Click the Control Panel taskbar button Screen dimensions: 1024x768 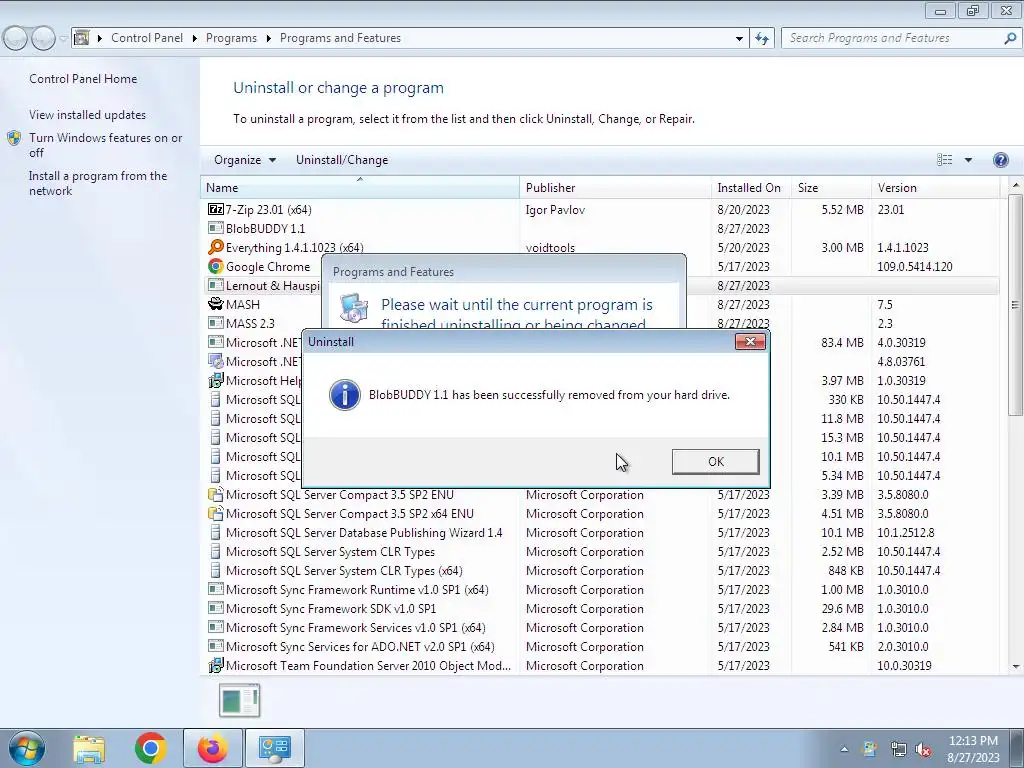(x=274, y=748)
